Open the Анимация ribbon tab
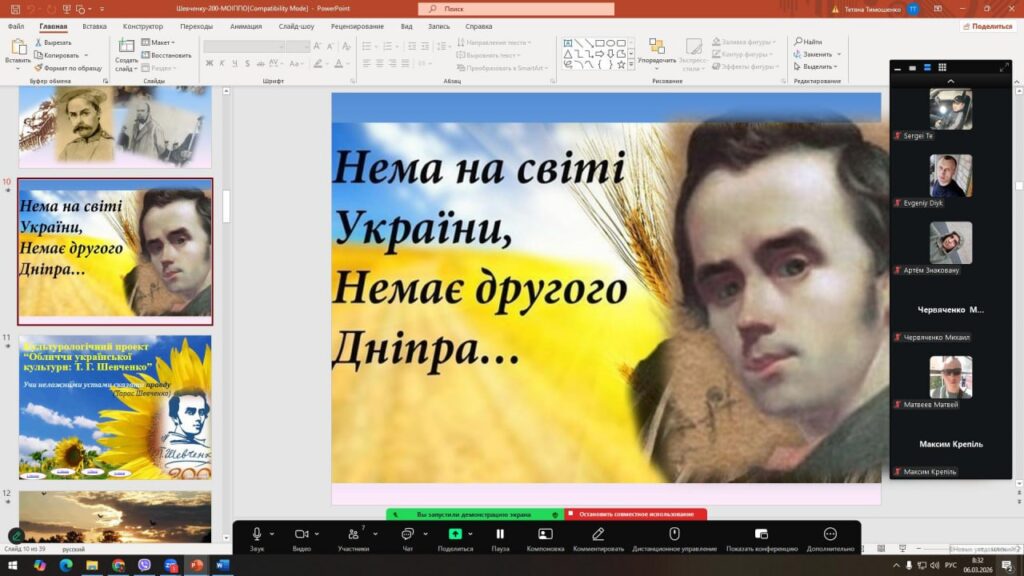Screen dimensions: 1024x576 246,26
